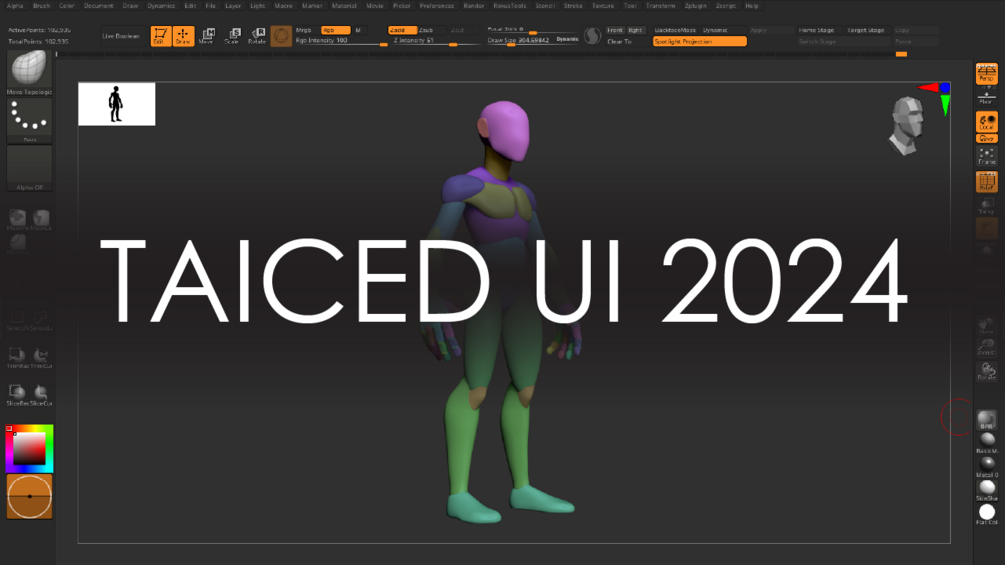Image resolution: width=1005 pixels, height=565 pixels.
Task: Enable Mrgb paint mode
Action: [305, 30]
